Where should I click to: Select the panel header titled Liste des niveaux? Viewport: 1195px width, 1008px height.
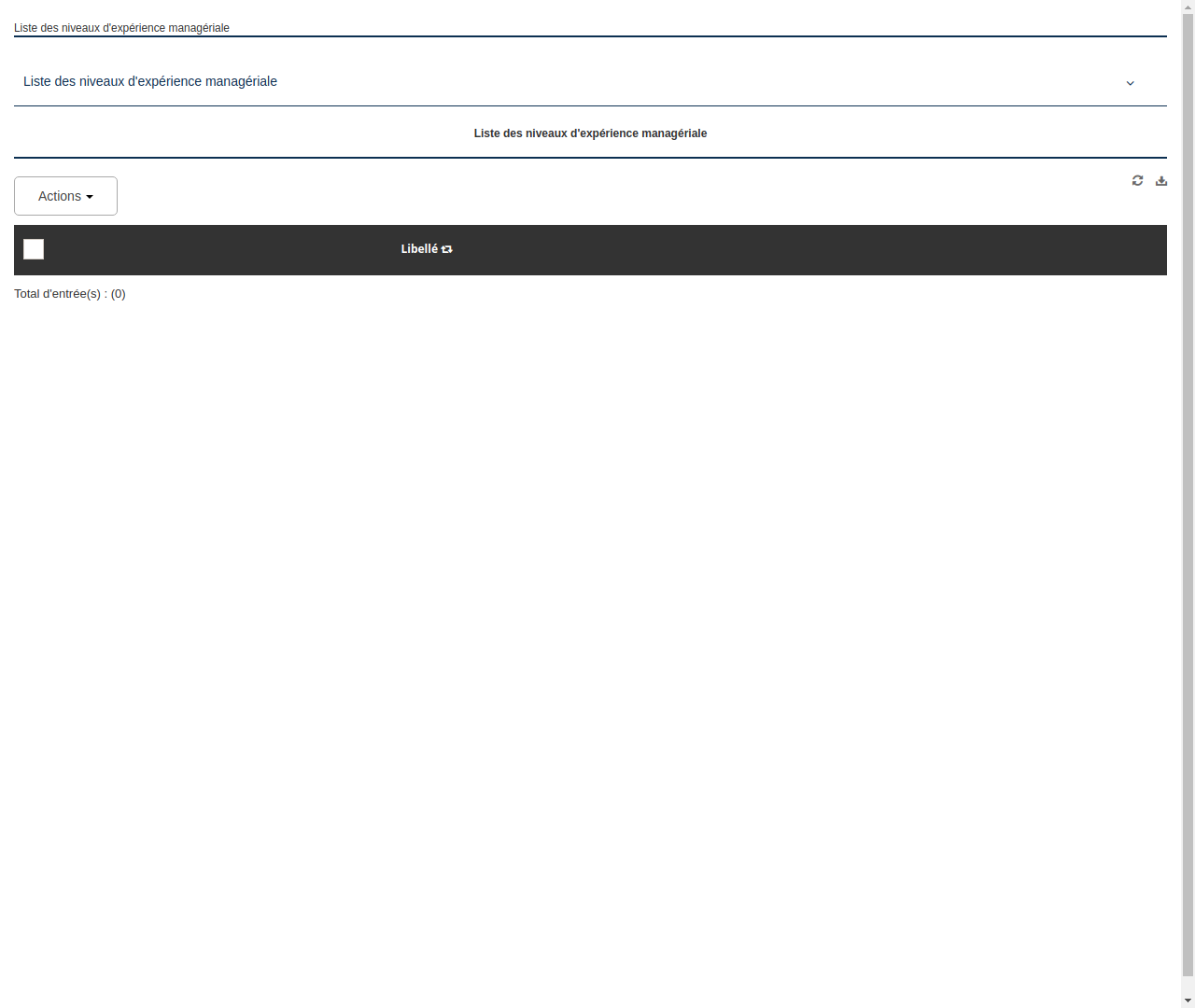coord(149,81)
